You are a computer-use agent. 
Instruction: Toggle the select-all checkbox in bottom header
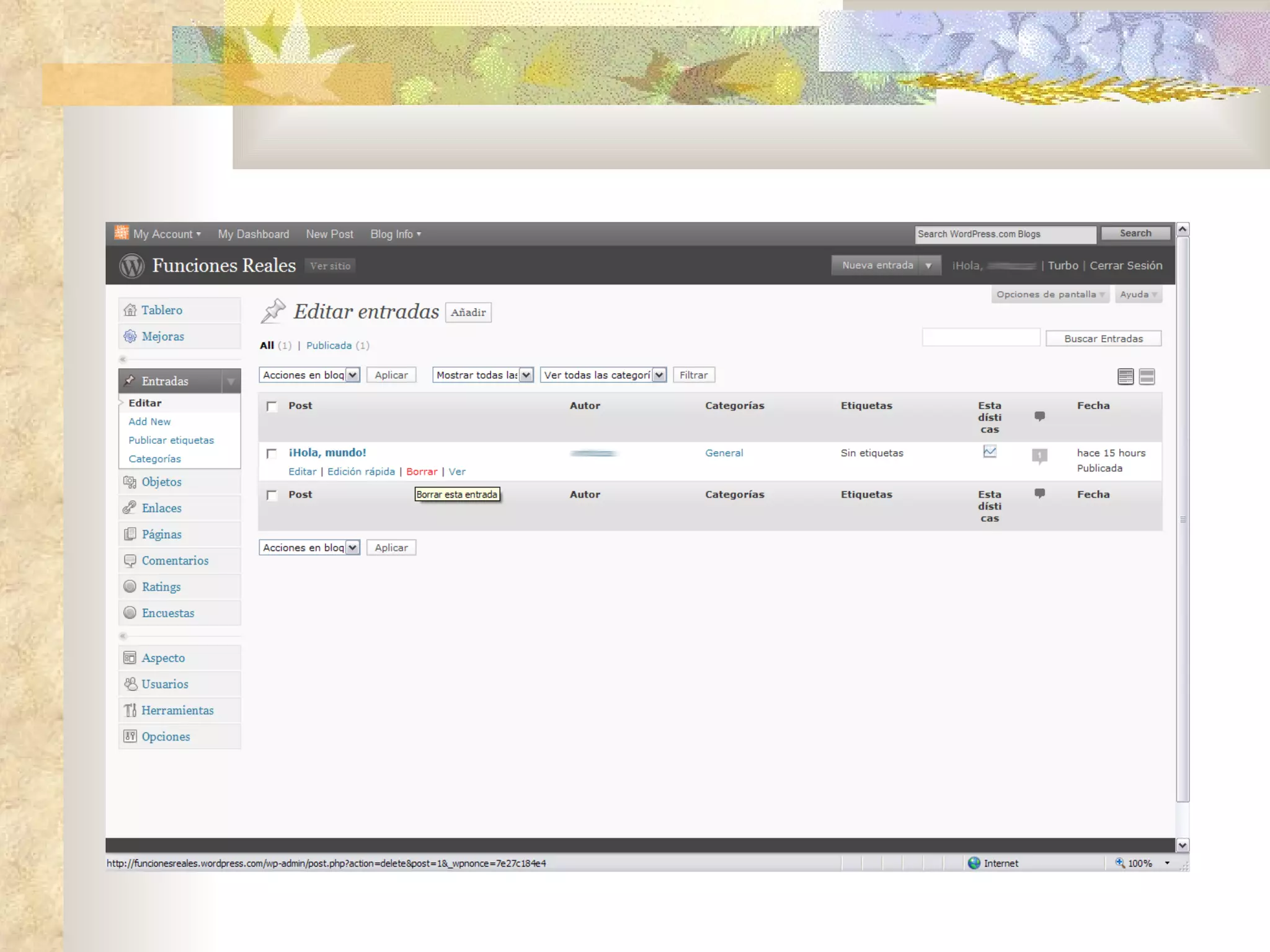(x=272, y=495)
